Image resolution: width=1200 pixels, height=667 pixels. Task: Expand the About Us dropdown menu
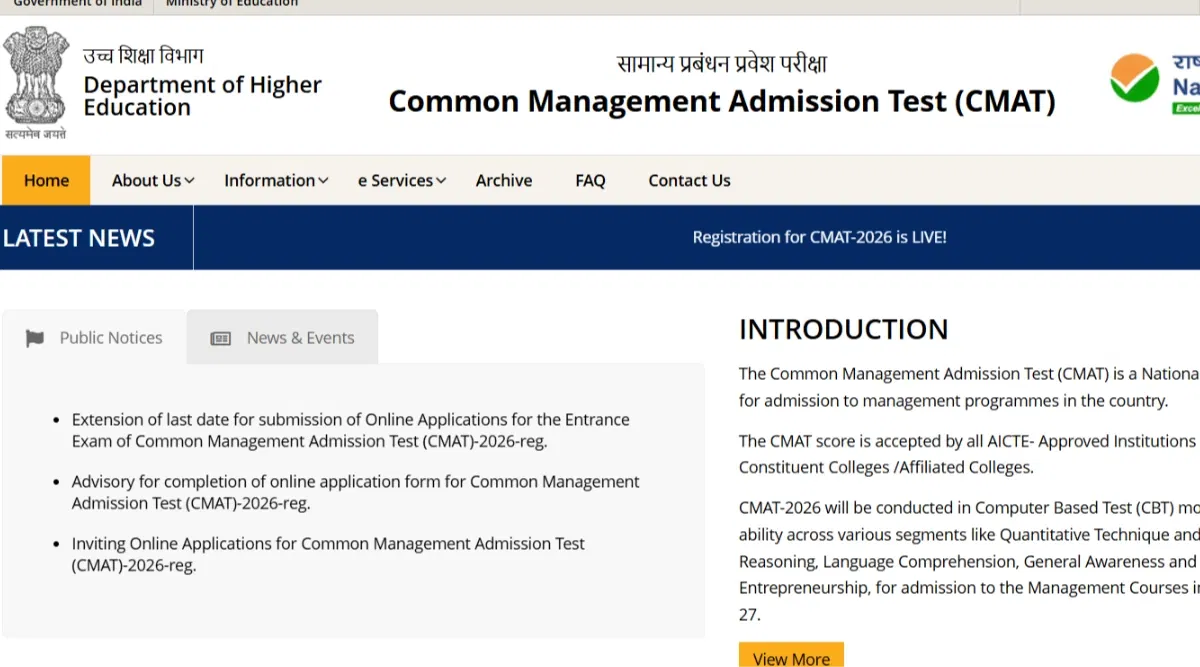[153, 181]
